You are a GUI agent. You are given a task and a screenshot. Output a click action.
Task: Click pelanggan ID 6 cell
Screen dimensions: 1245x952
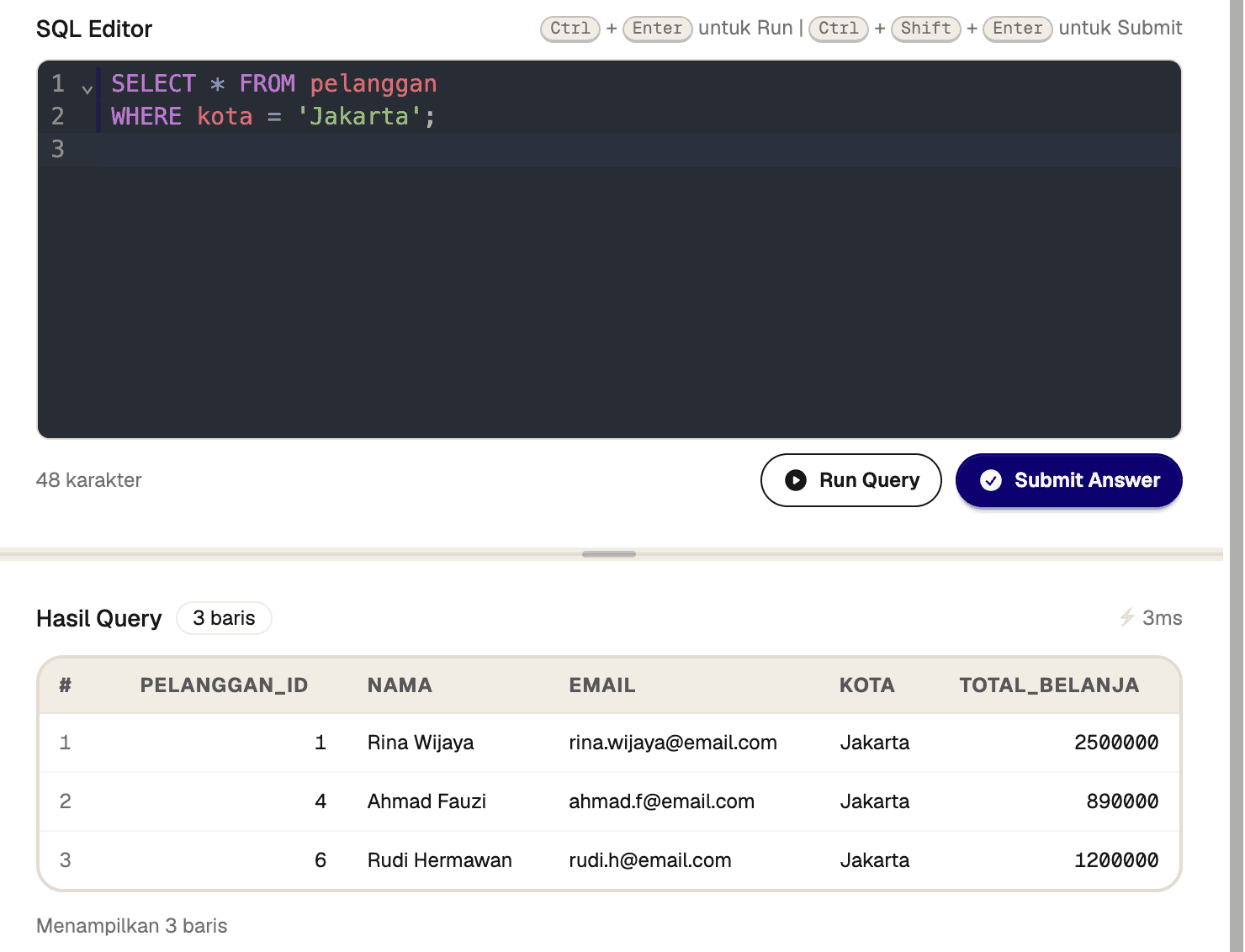(x=321, y=860)
